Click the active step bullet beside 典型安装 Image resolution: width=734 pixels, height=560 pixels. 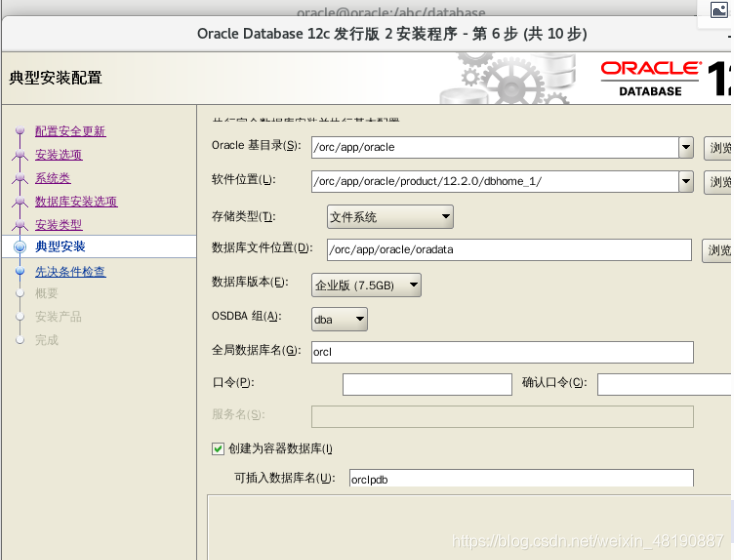pyautogui.click(x=20, y=247)
